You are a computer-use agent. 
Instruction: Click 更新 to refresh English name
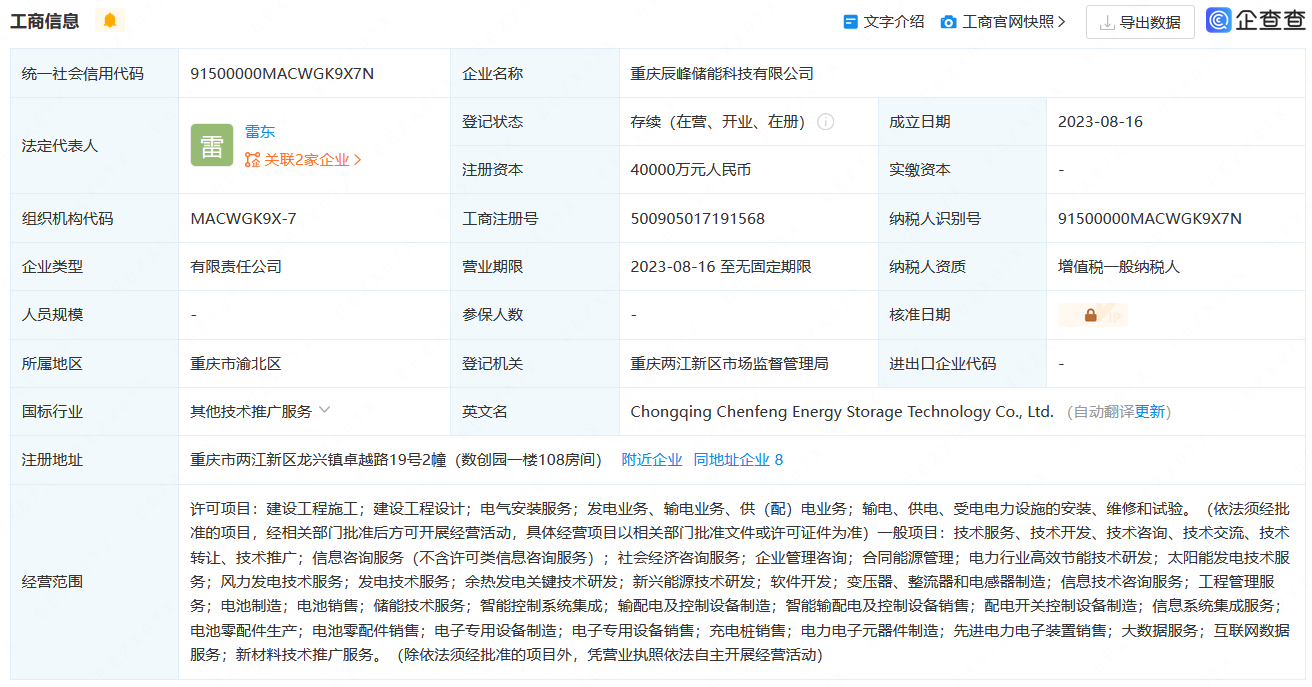point(1150,412)
